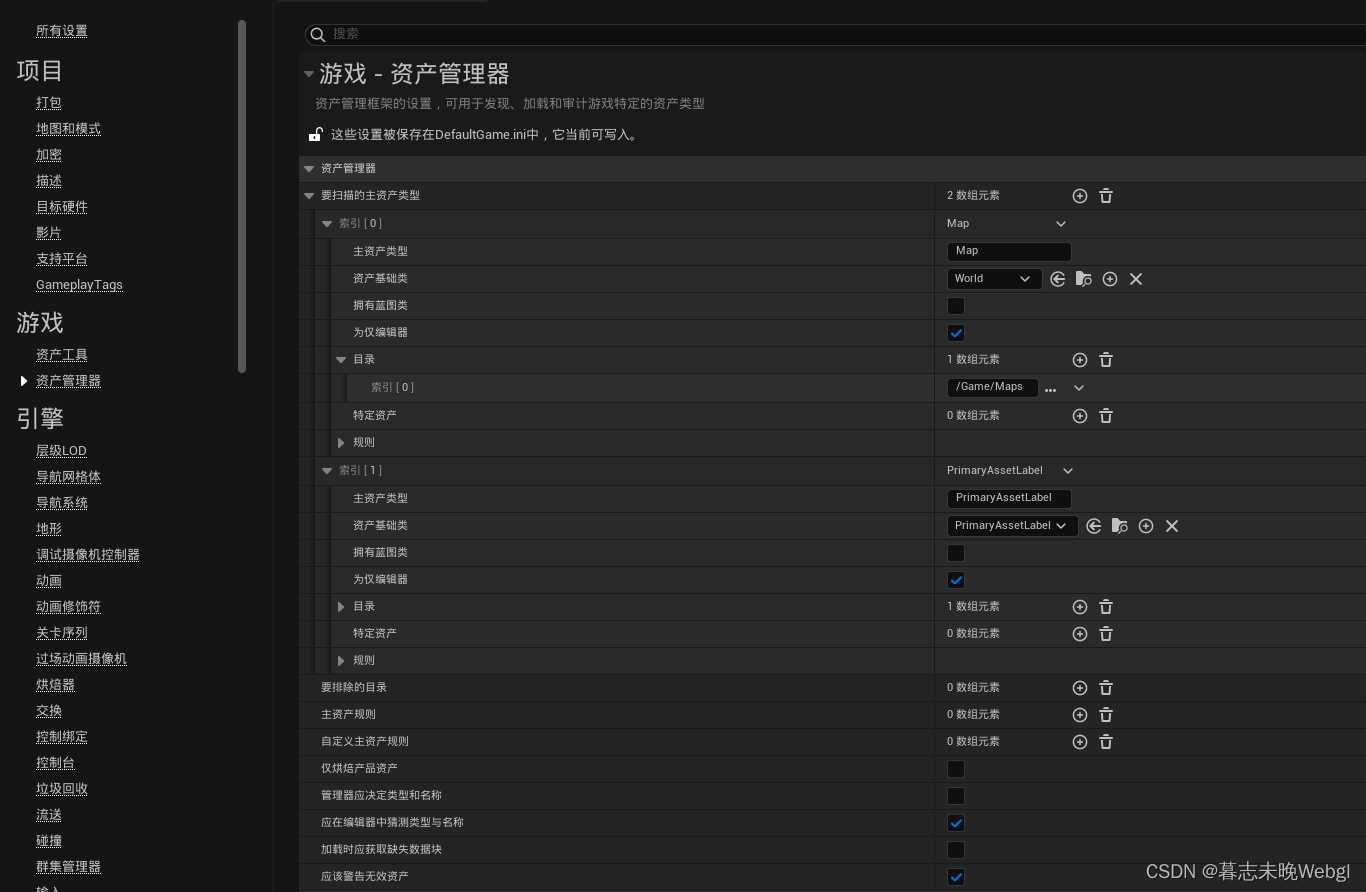
Task: Add element to index 1 目录 array
Action: pyautogui.click(x=1080, y=607)
